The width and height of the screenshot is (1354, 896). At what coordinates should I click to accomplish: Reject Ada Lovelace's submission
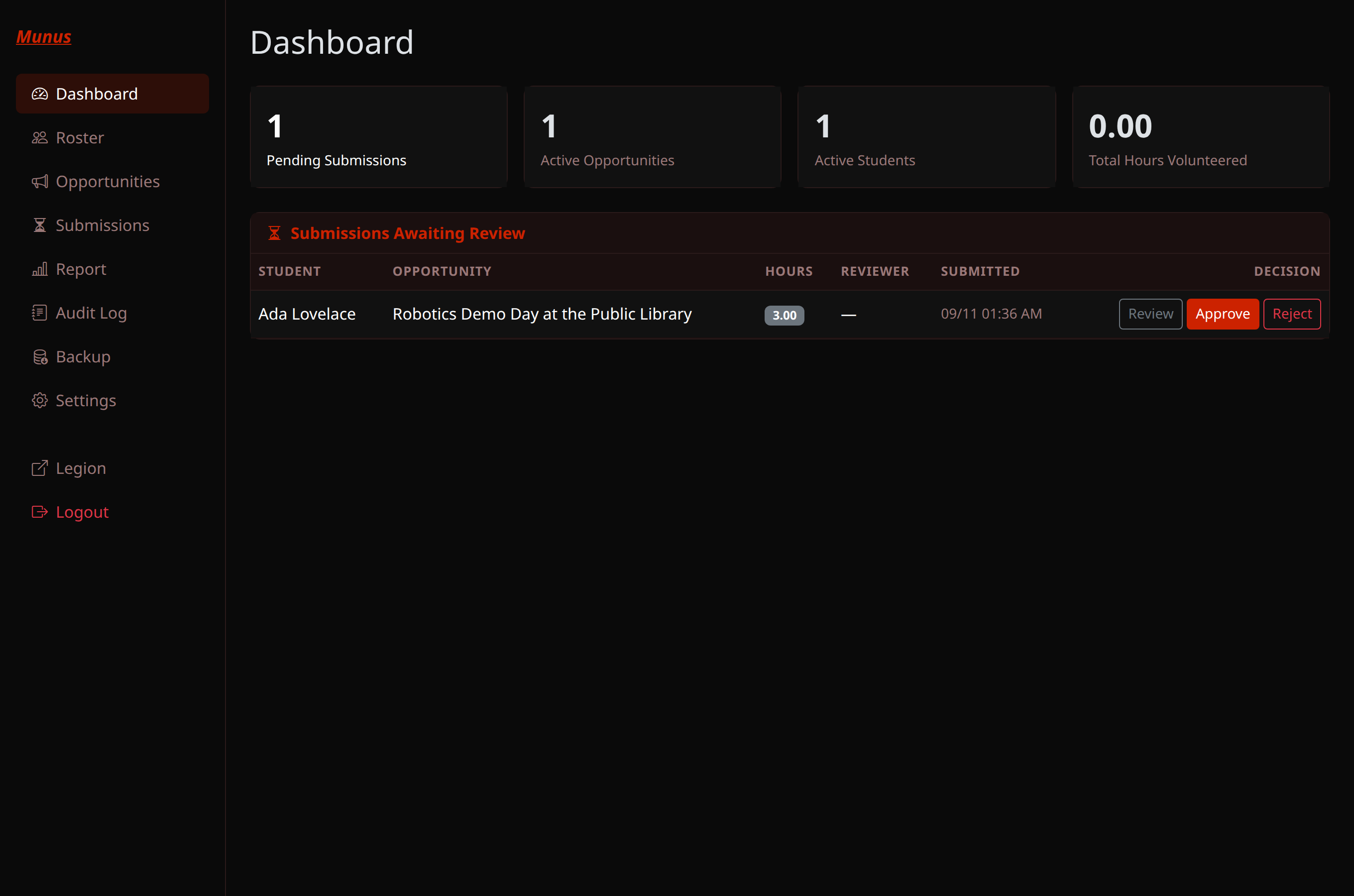tap(1292, 314)
